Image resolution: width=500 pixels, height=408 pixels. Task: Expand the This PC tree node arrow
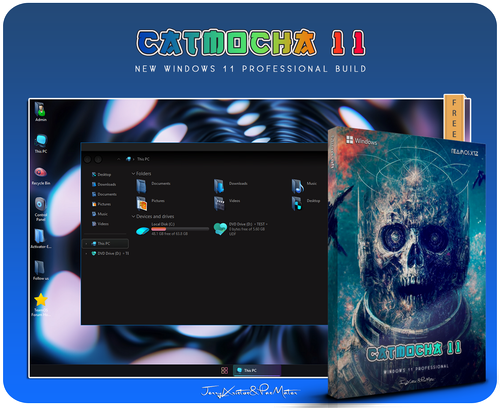(86, 244)
